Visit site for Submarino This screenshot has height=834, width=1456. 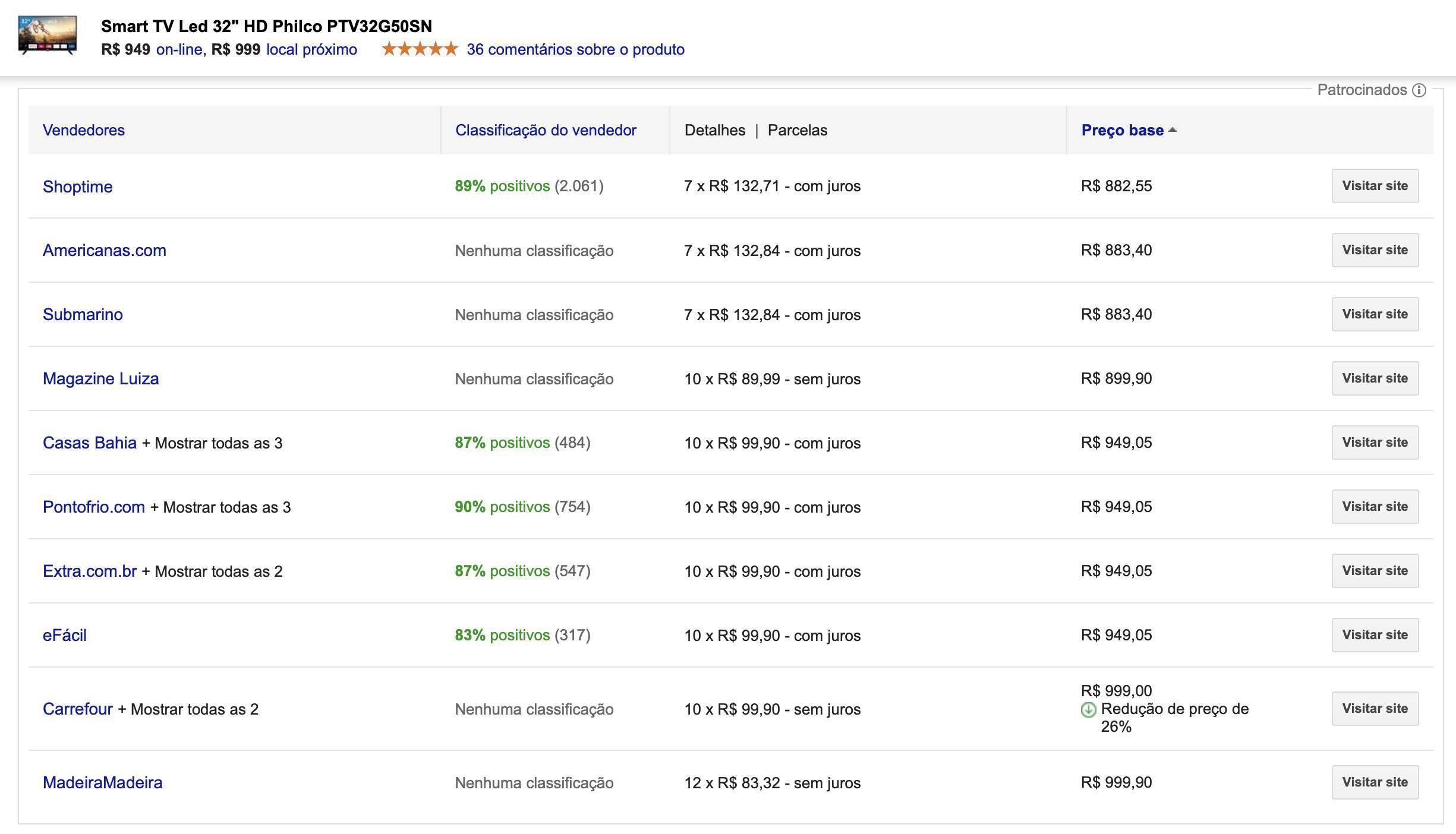pos(1375,314)
